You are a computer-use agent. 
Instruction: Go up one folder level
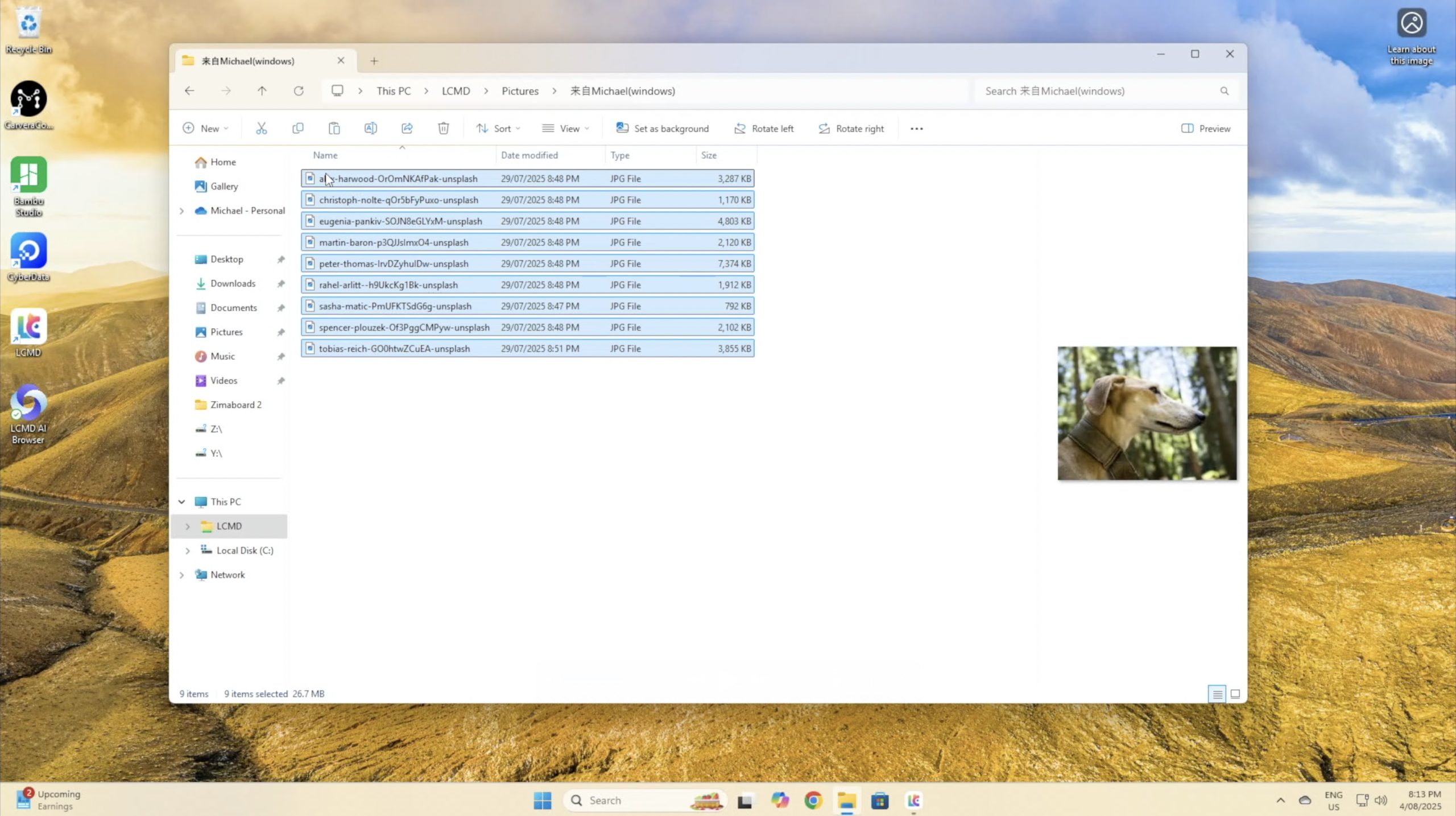(x=262, y=91)
